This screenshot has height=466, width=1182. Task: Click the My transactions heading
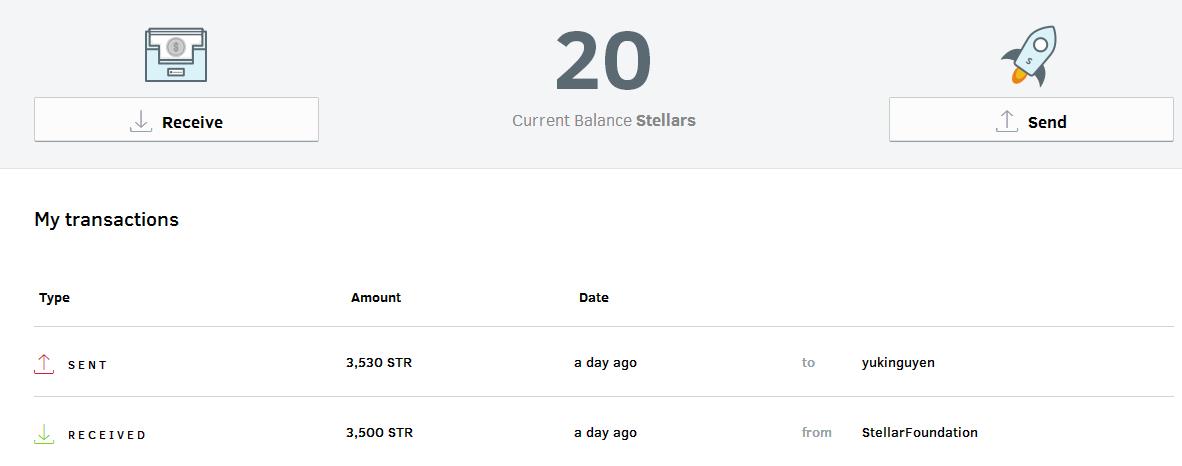(107, 220)
